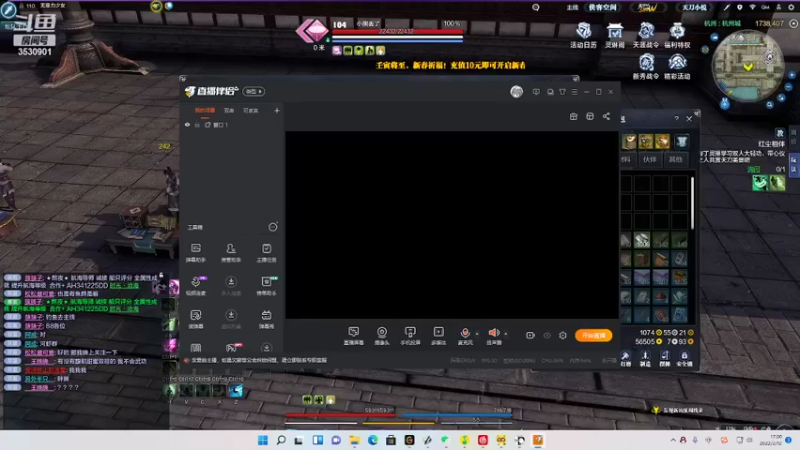Open the 福利特权 icon

[677, 36]
